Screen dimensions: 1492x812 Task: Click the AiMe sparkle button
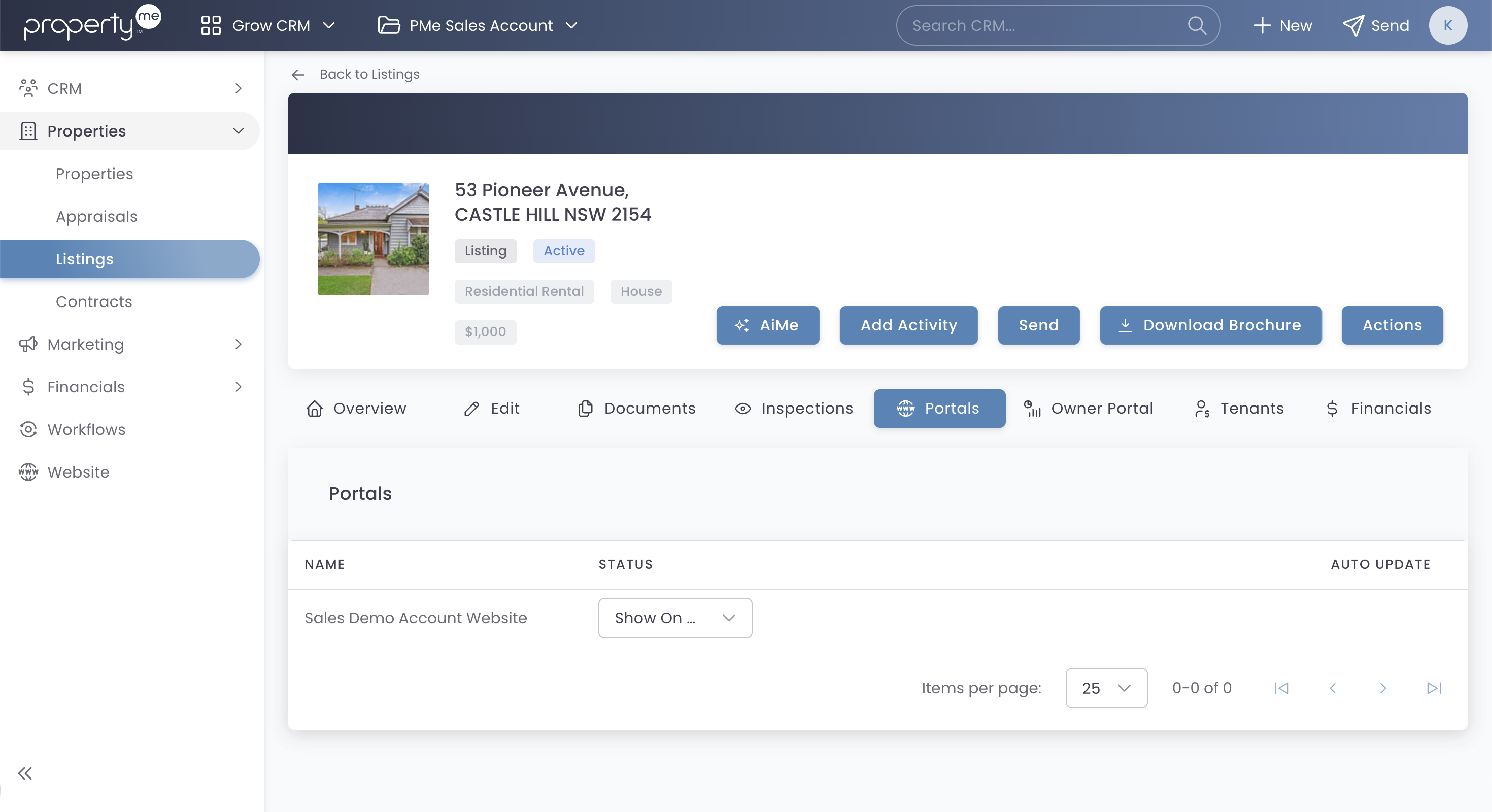(767, 325)
